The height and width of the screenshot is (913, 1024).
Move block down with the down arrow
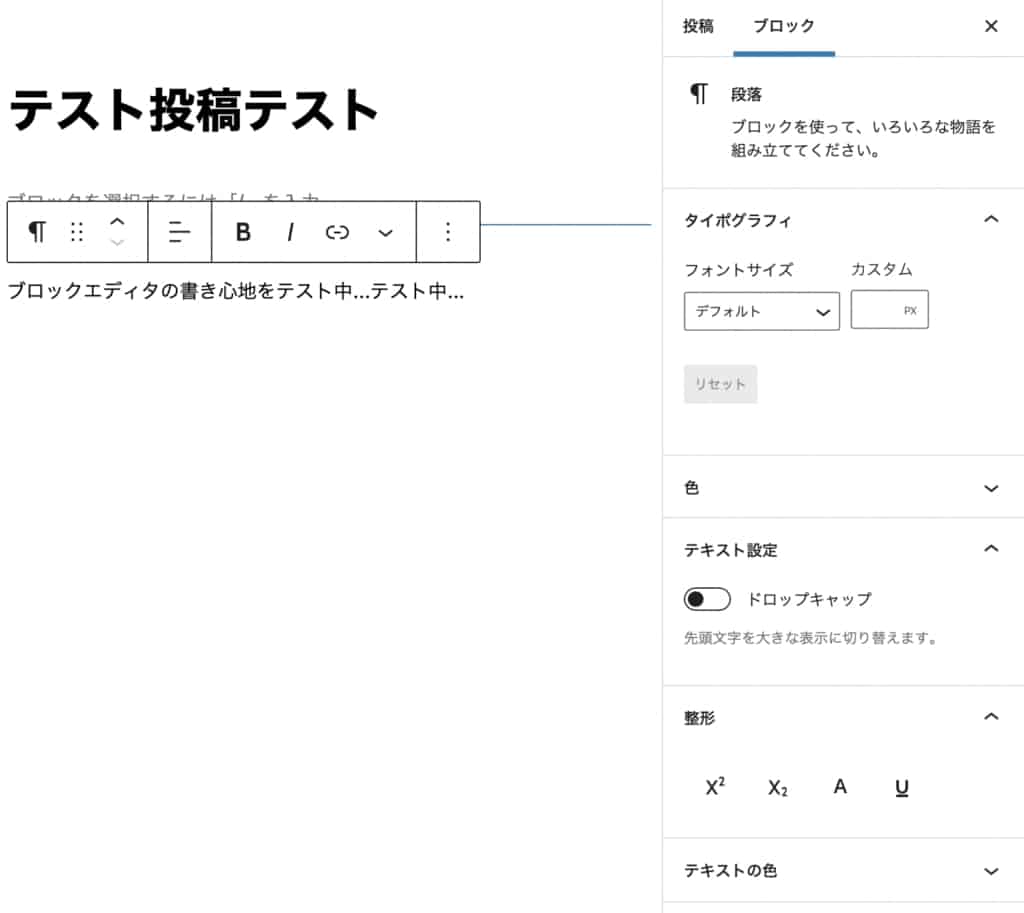pyautogui.click(x=117, y=242)
